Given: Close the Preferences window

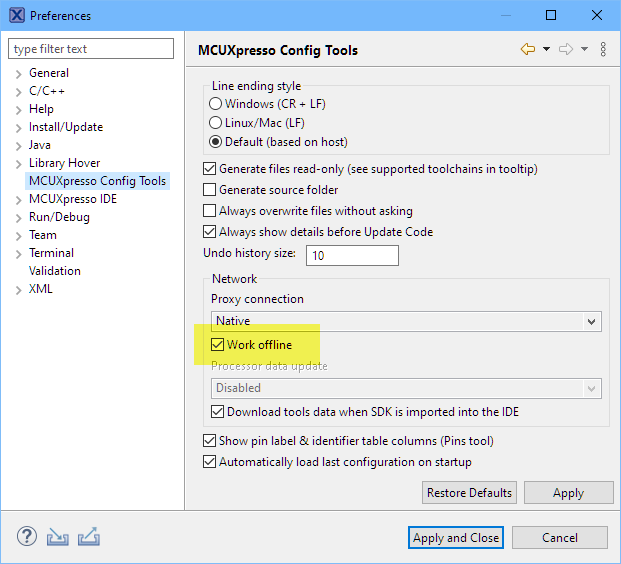Looking at the screenshot, I should click(x=597, y=15).
